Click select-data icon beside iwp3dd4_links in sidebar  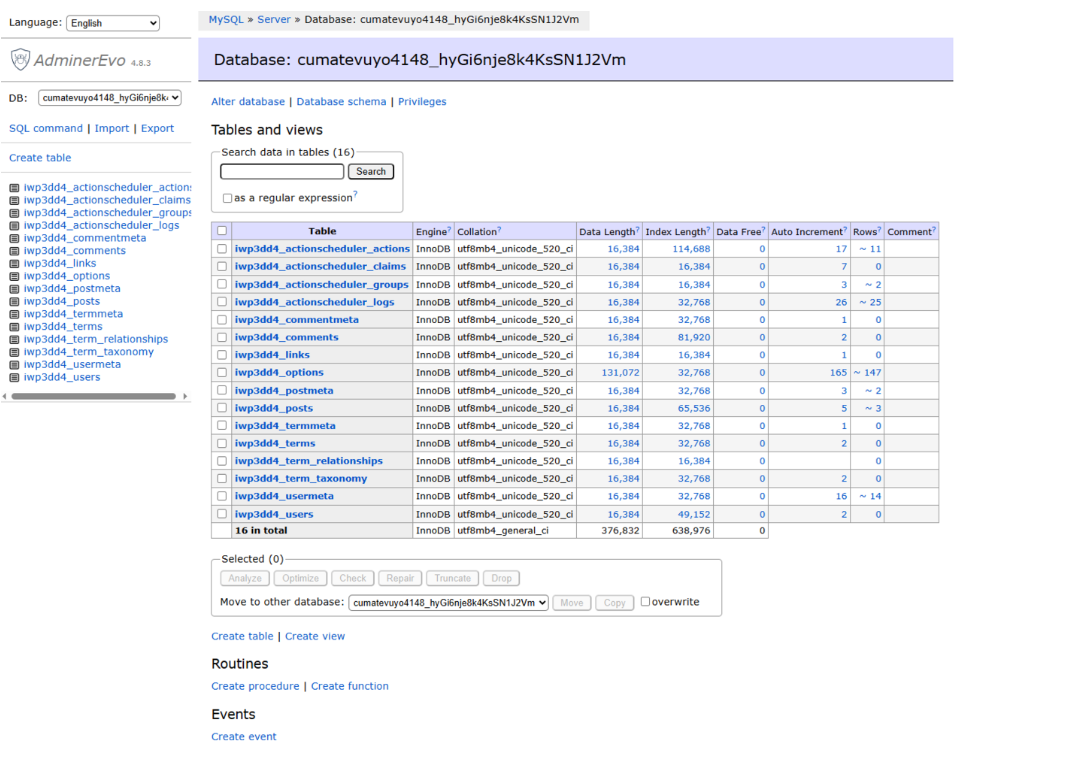pyautogui.click(x=14, y=263)
